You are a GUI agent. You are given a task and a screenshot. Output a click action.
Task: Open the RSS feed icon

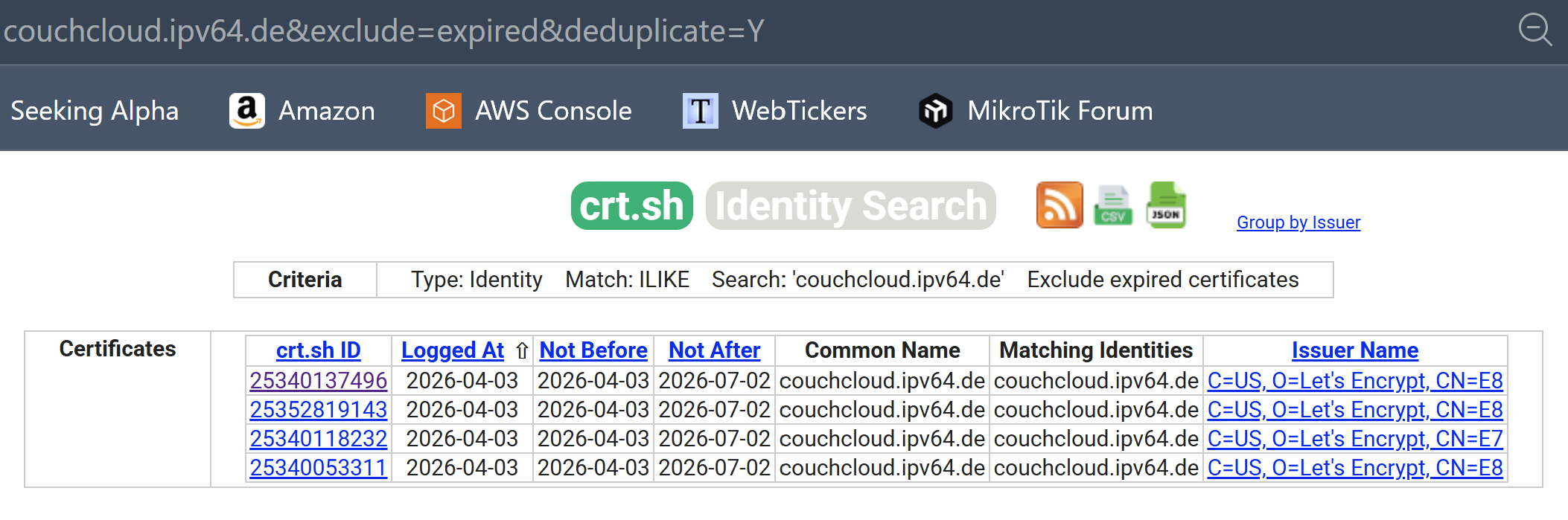[x=1059, y=205]
